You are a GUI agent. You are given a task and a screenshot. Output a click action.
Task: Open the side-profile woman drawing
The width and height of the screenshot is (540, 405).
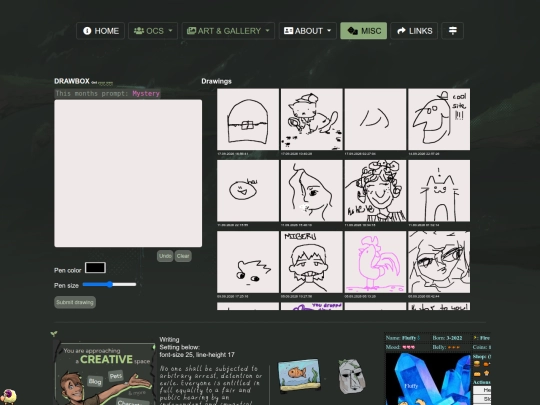[x=312, y=190]
